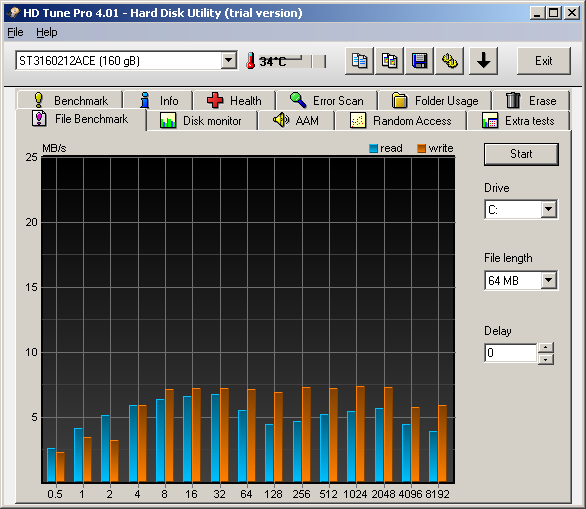Click the Disk monitor graph icon
586x509 pixels.
tap(168, 121)
